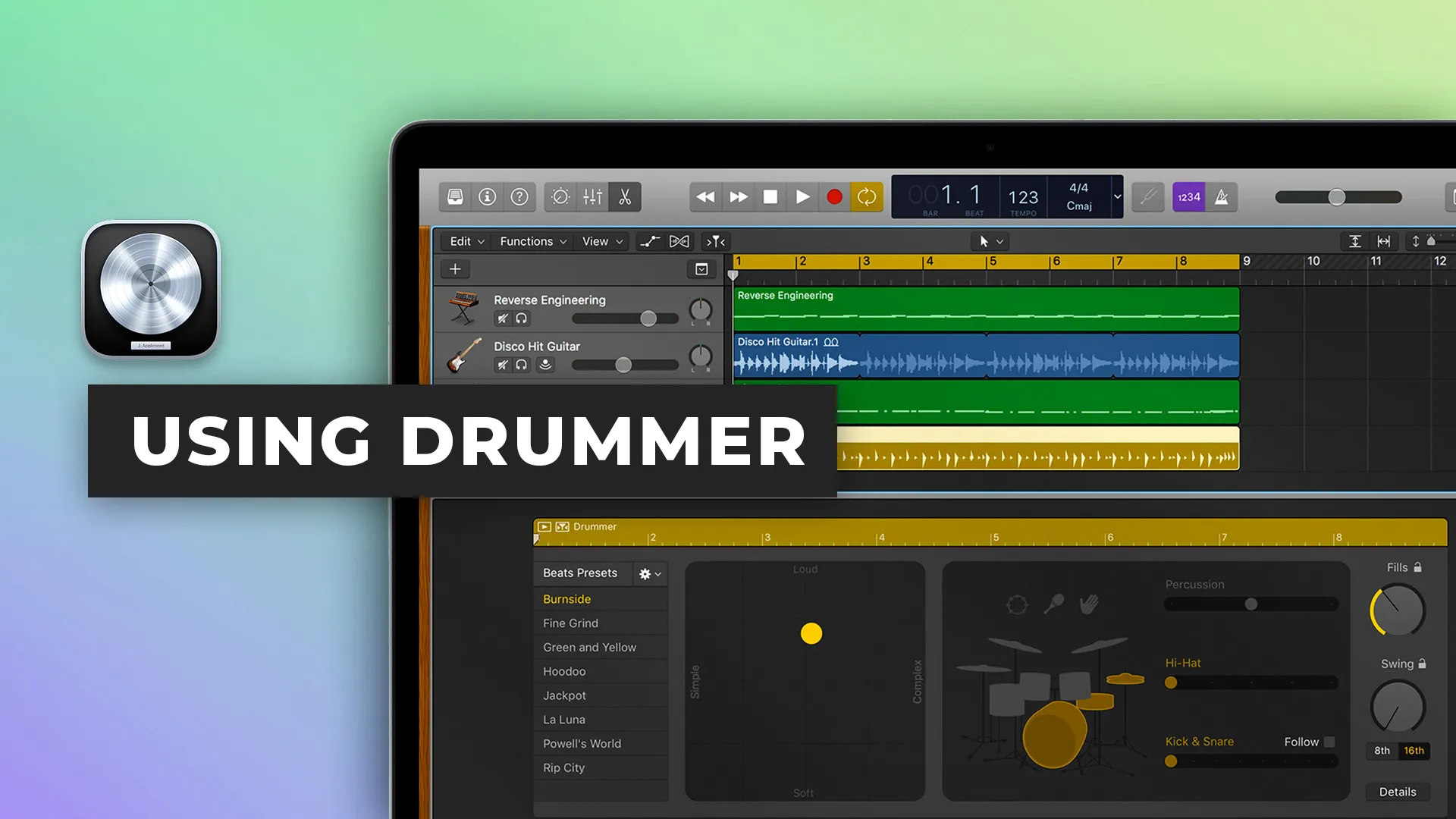Viewport: 1456px width, 819px height.
Task: Click the track header configuration button
Action: click(701, 269)
